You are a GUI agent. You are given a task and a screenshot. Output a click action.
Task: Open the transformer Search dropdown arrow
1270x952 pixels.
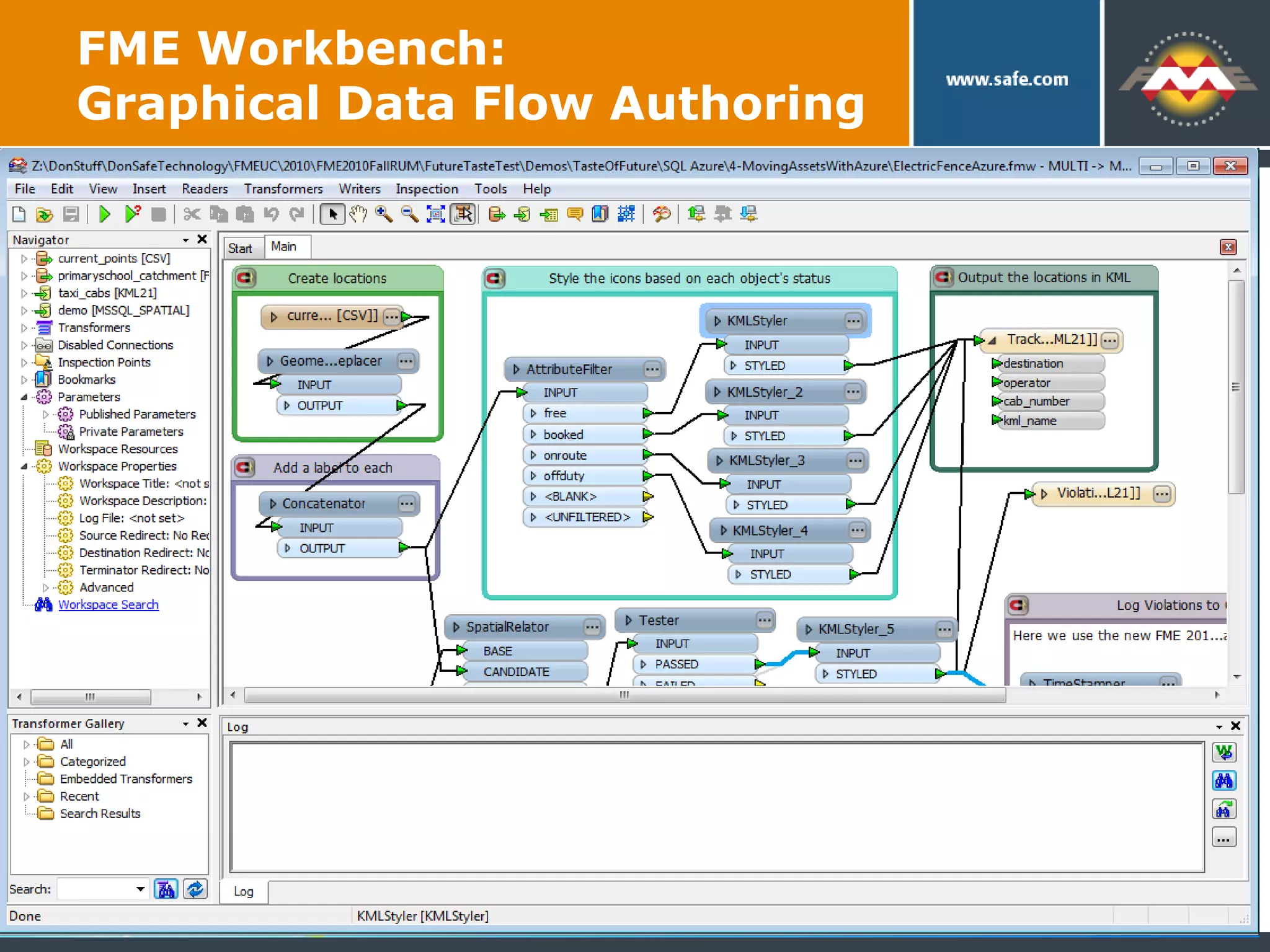(141, 889)
